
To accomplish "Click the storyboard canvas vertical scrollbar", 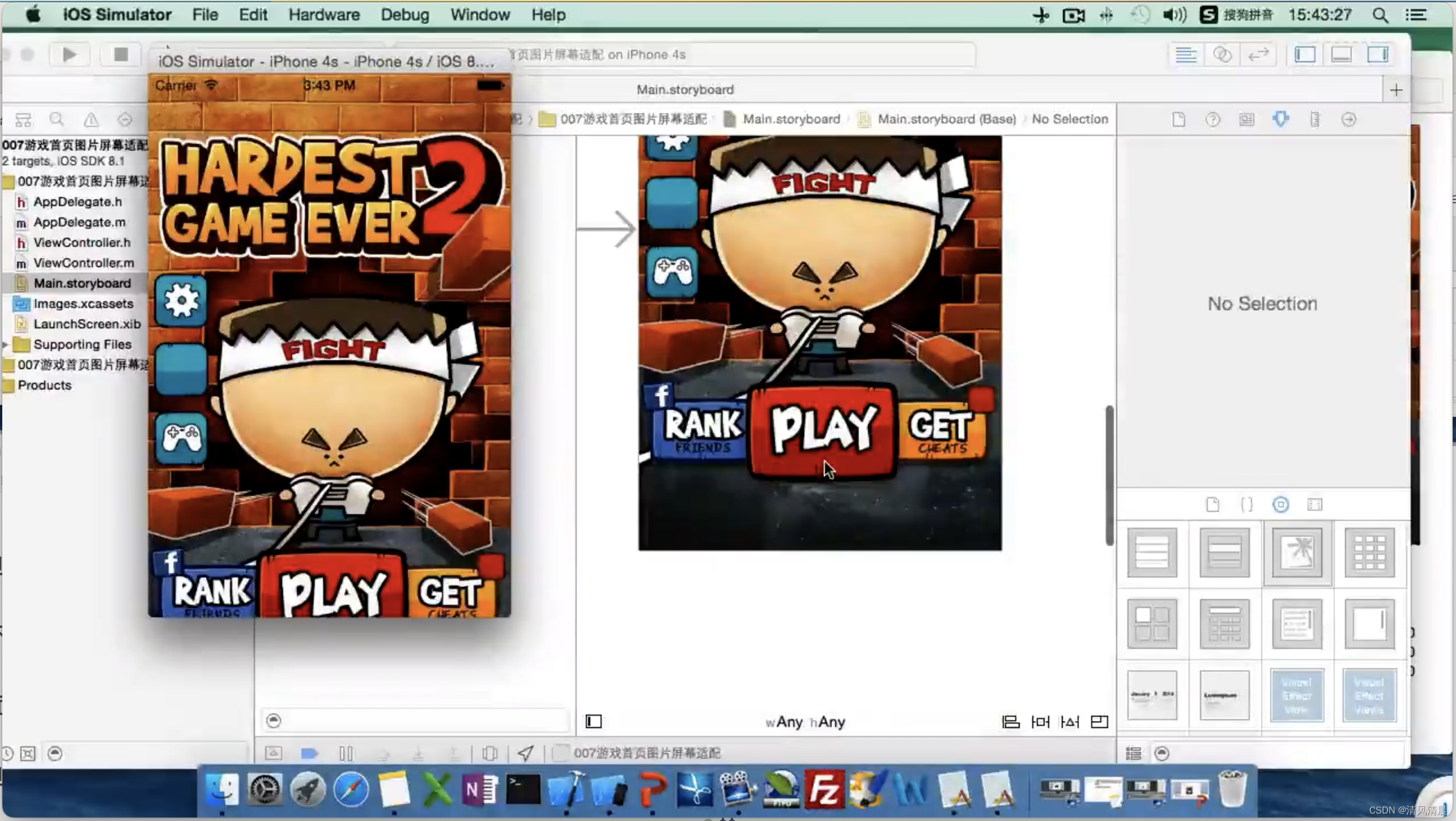I will [x=1109, y=476].
